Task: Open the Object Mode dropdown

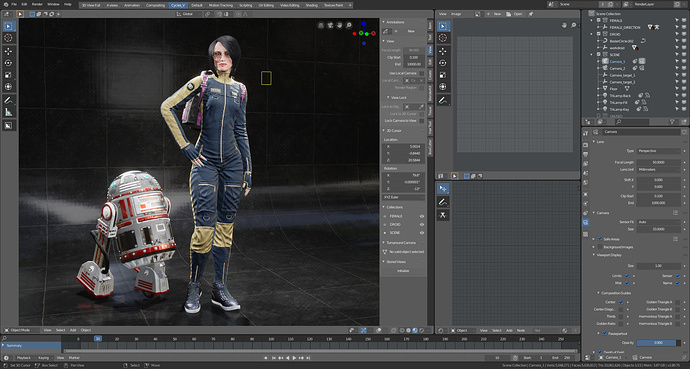Action: click(x=22, y=330)
